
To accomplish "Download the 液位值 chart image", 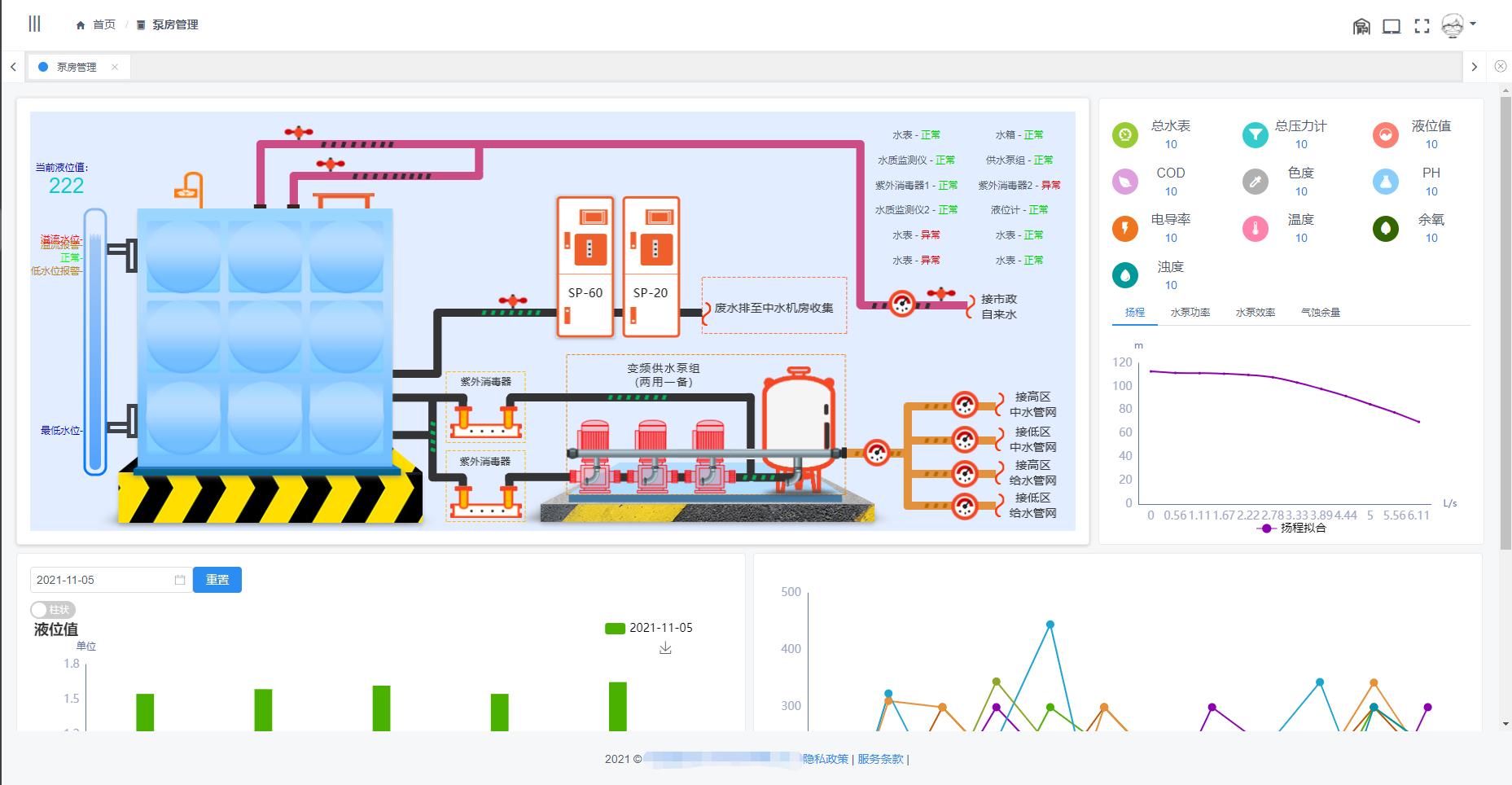I will point(665,648).
